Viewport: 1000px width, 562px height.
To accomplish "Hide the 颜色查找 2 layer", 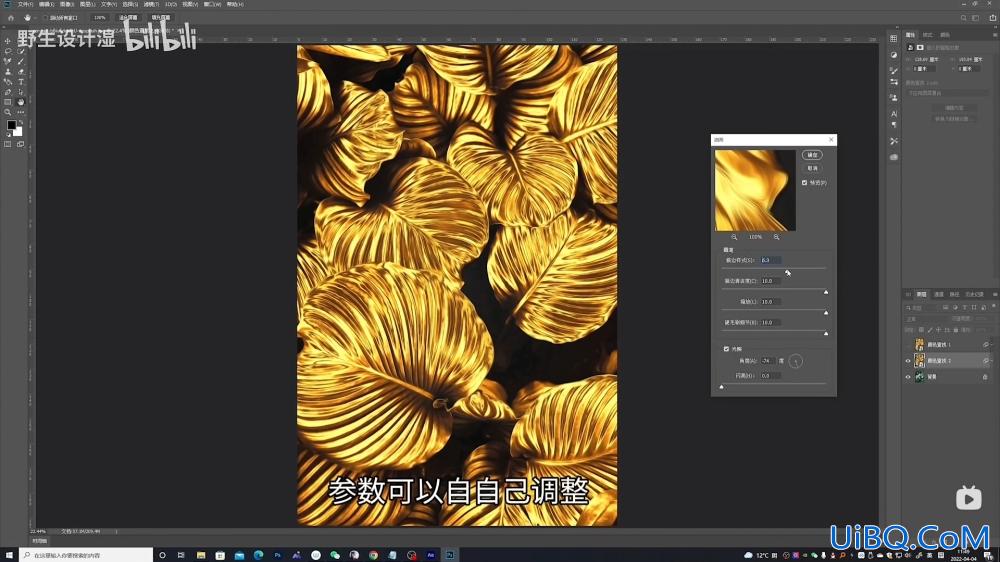I will pyautogui.click(x=908, y=361).
